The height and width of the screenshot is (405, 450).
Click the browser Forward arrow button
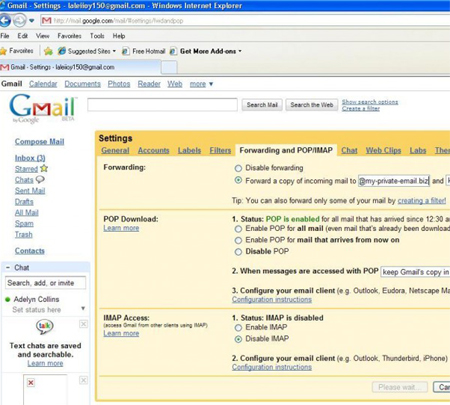coord(20,21)
